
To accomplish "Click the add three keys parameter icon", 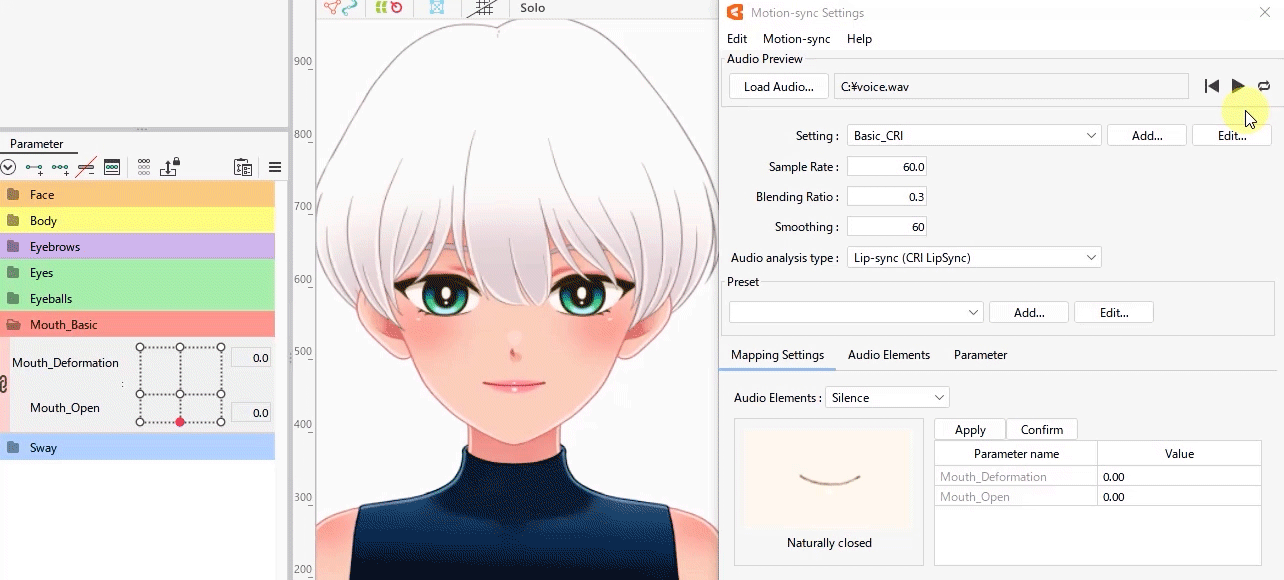I will (x=60, y=168).
